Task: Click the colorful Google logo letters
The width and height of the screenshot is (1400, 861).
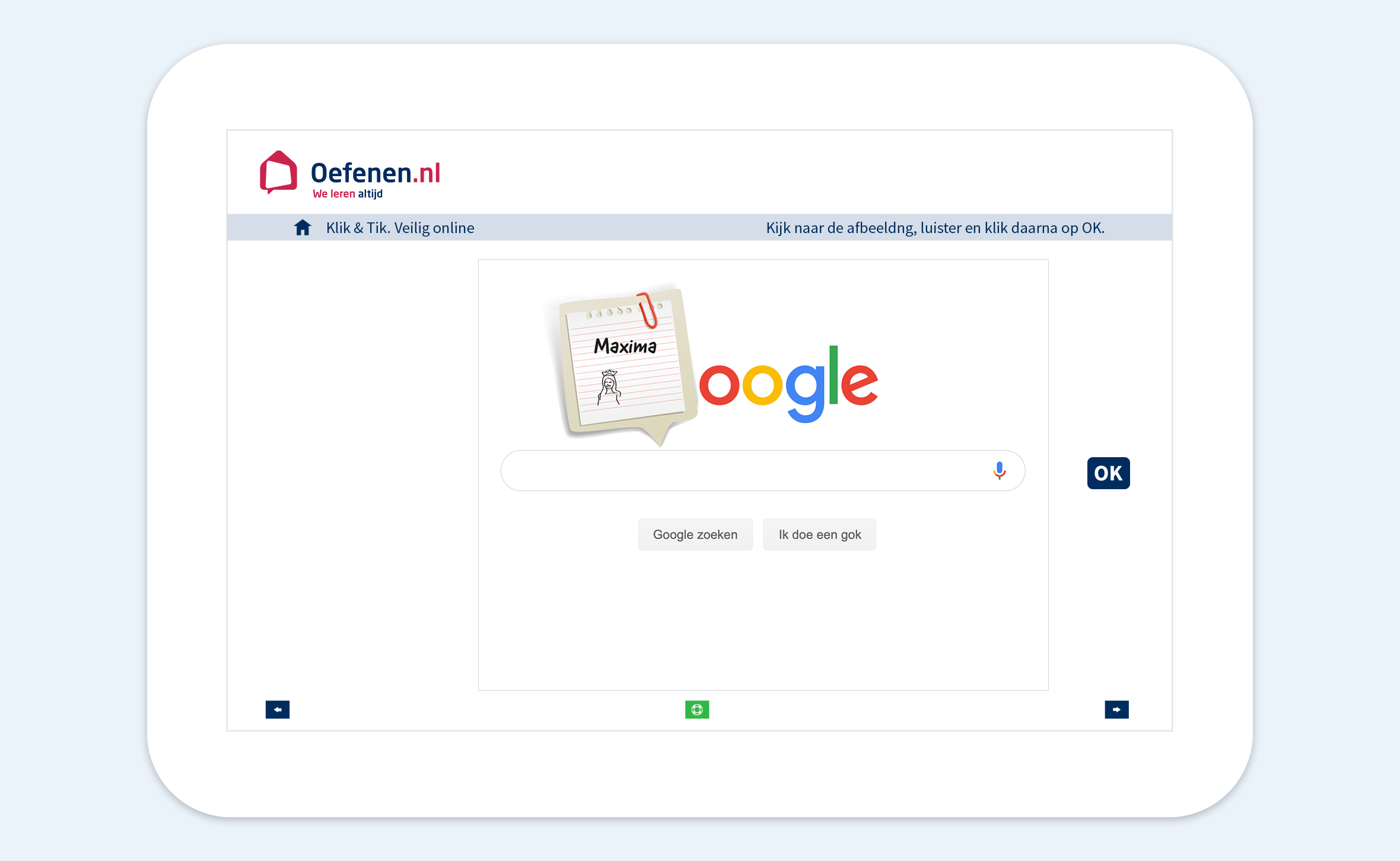Action: 789,384
